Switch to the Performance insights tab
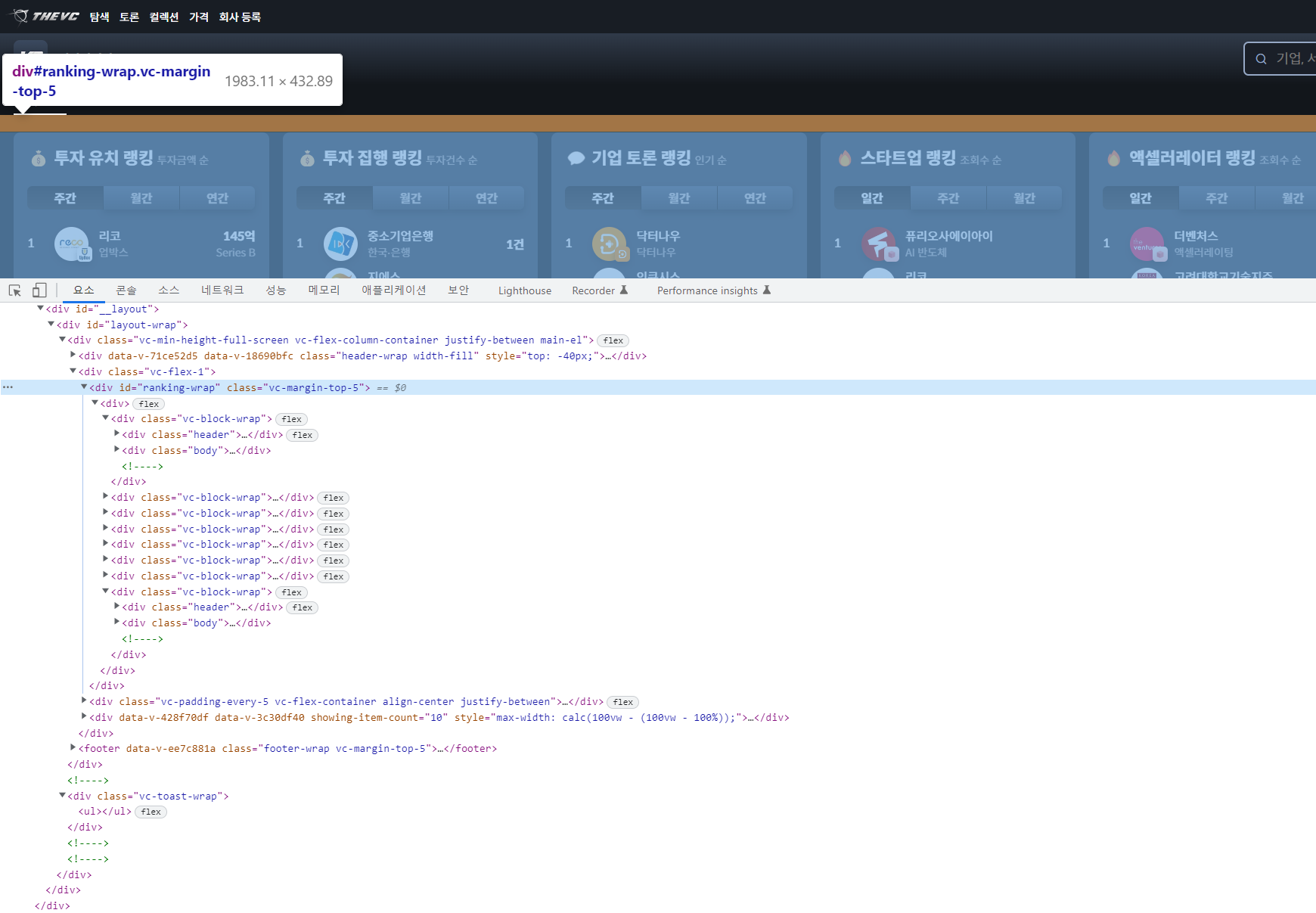This screenshot has height=913, width=1316. tap(713, 290)
